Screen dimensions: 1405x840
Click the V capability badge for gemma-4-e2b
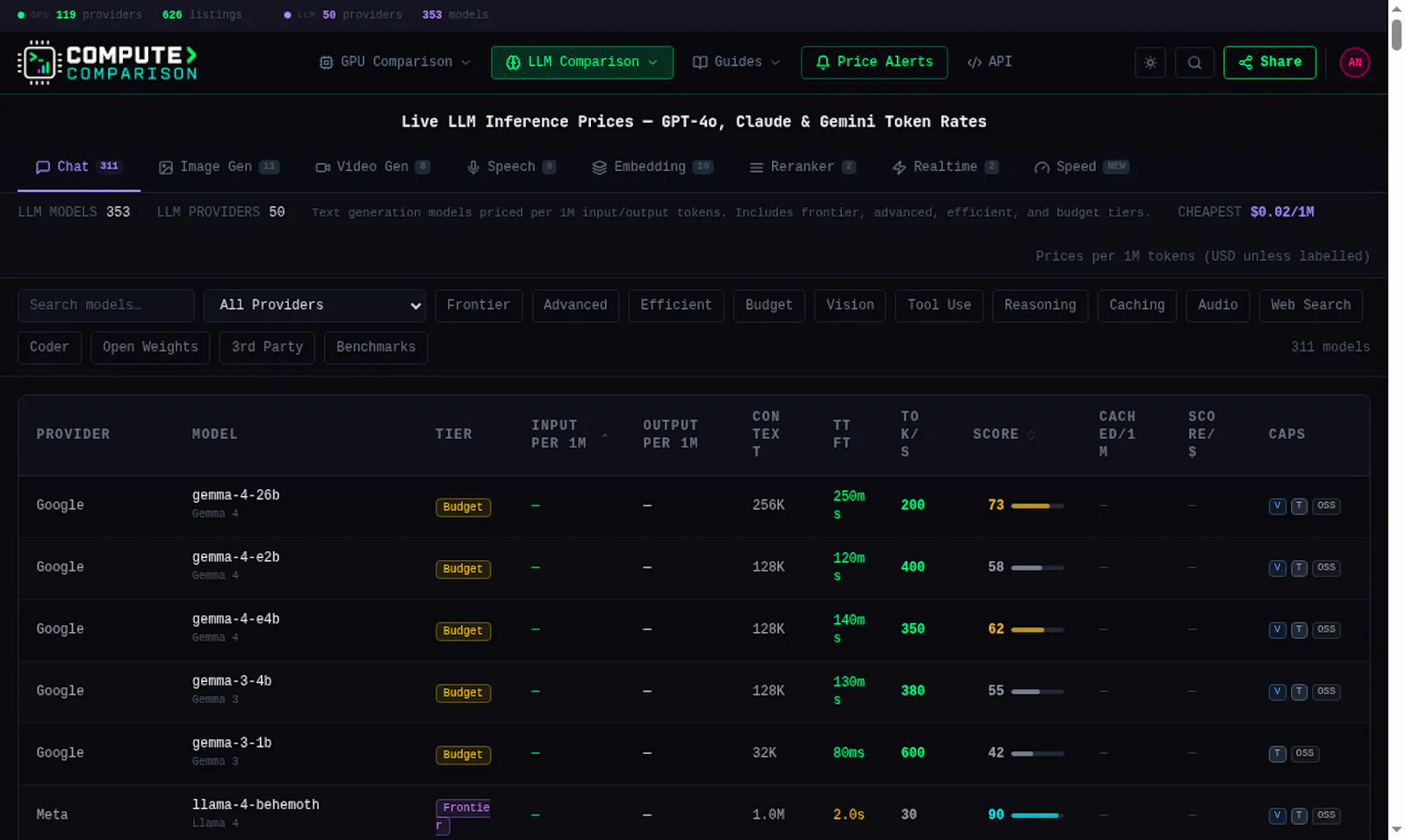coord(1278,569)
